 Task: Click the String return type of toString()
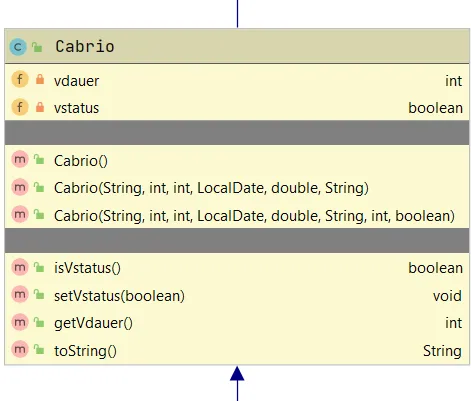point(442,351)
